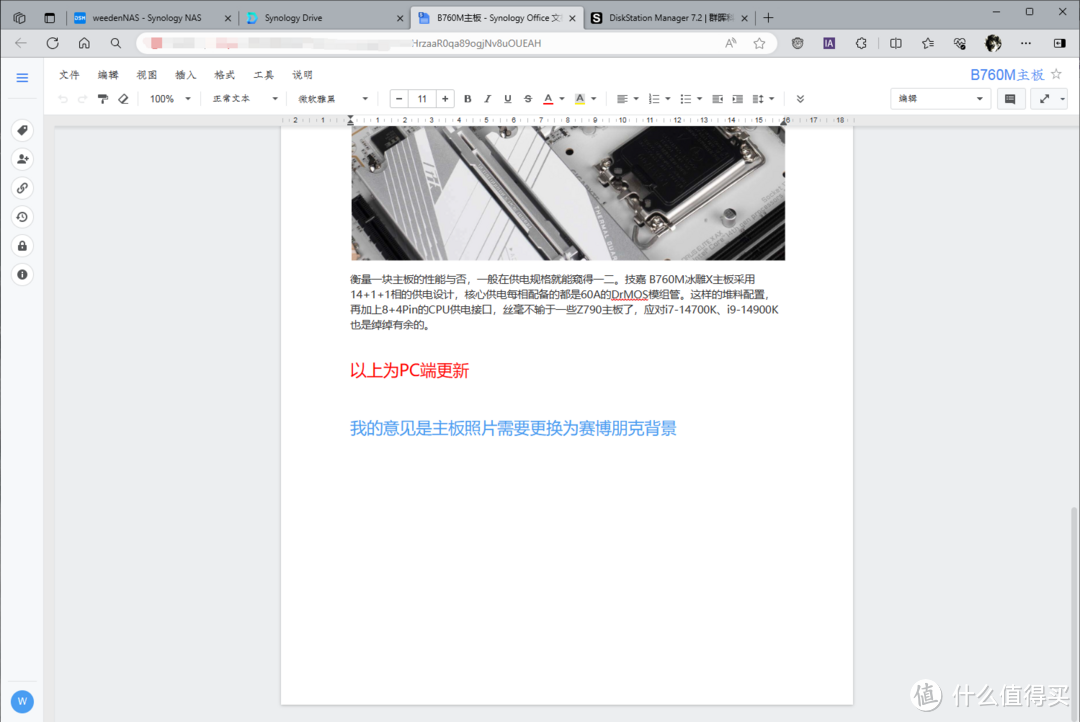Open the tags icon in the sidebar

[x=22, y=130]
